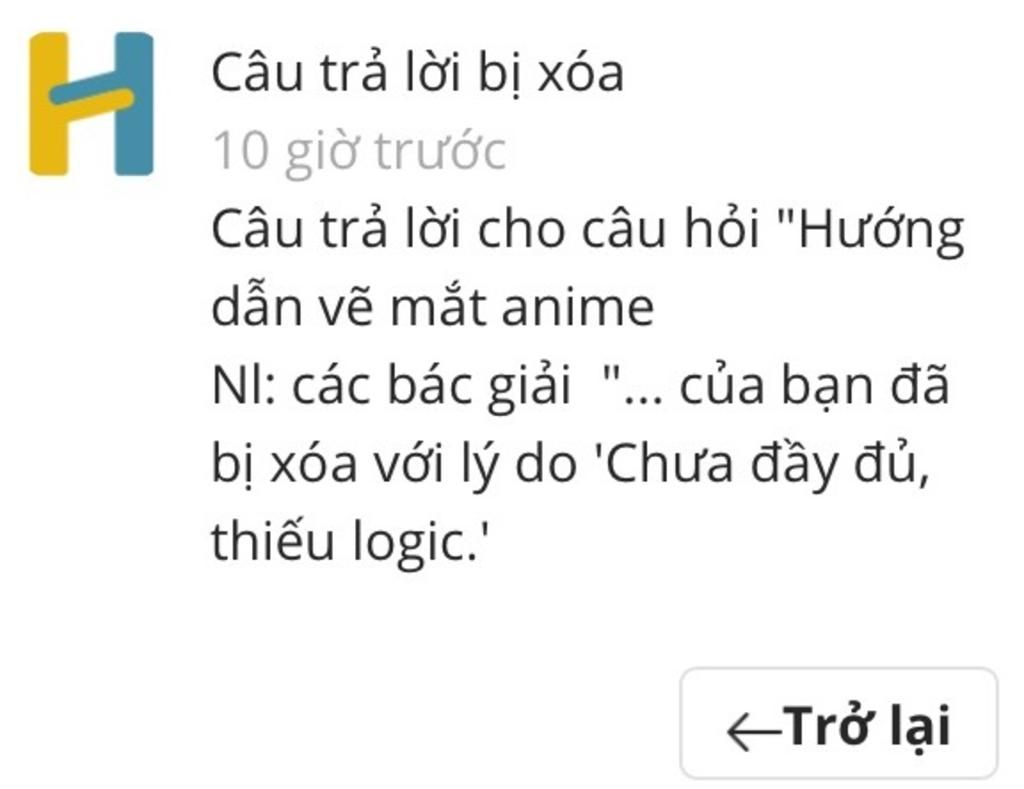The height and width of the screenshot is (789, 1024).
Task: Click the bold 'Trở lại' label text
Action: tap(867, 726)
